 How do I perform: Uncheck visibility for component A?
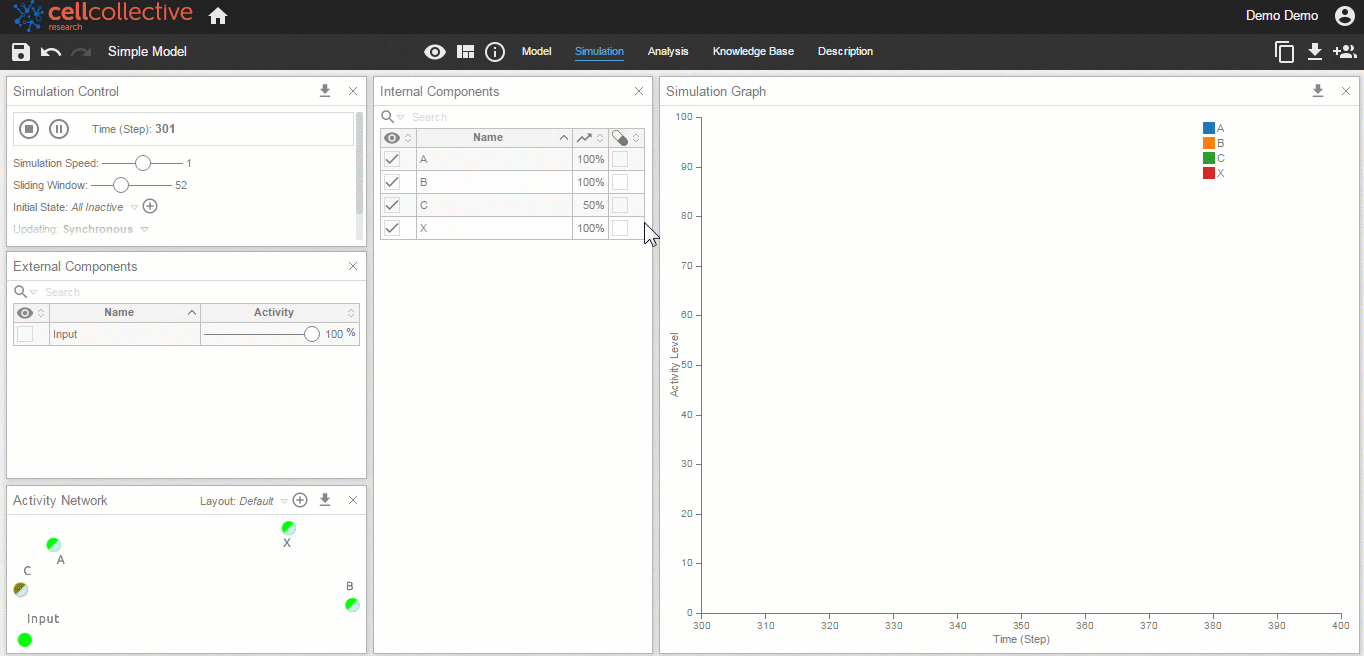click(392, 159)
